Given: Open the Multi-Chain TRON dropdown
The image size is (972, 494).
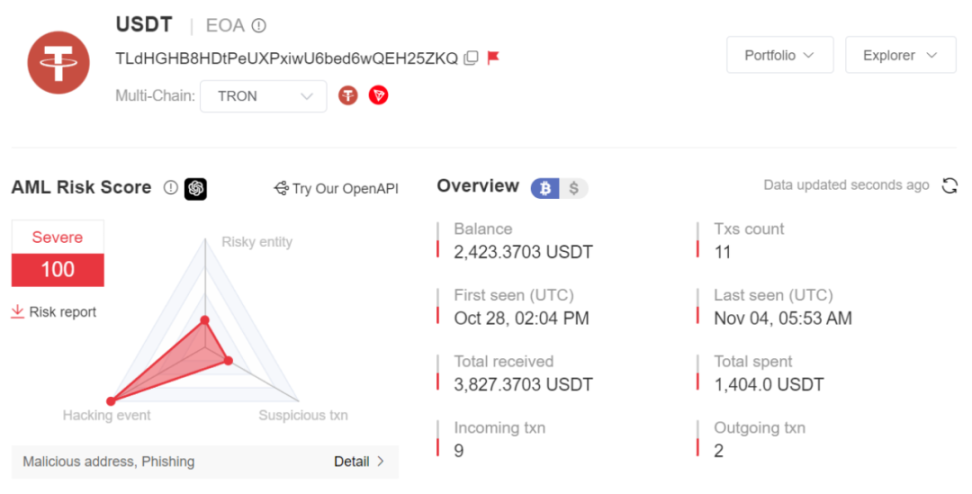Looking at the screenshot, I should pyautogui.click(x=263, y=97).
